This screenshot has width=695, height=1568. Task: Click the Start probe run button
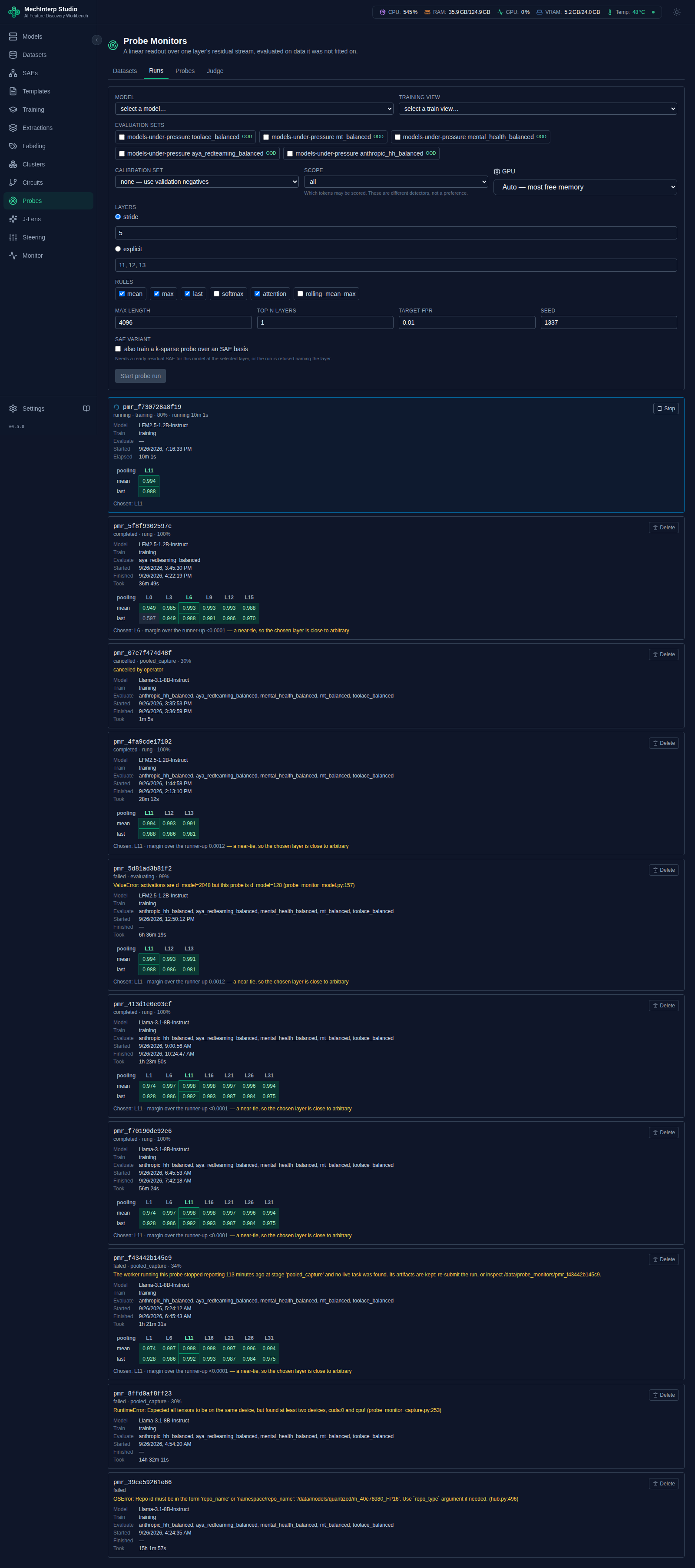[x=141, y=375]
